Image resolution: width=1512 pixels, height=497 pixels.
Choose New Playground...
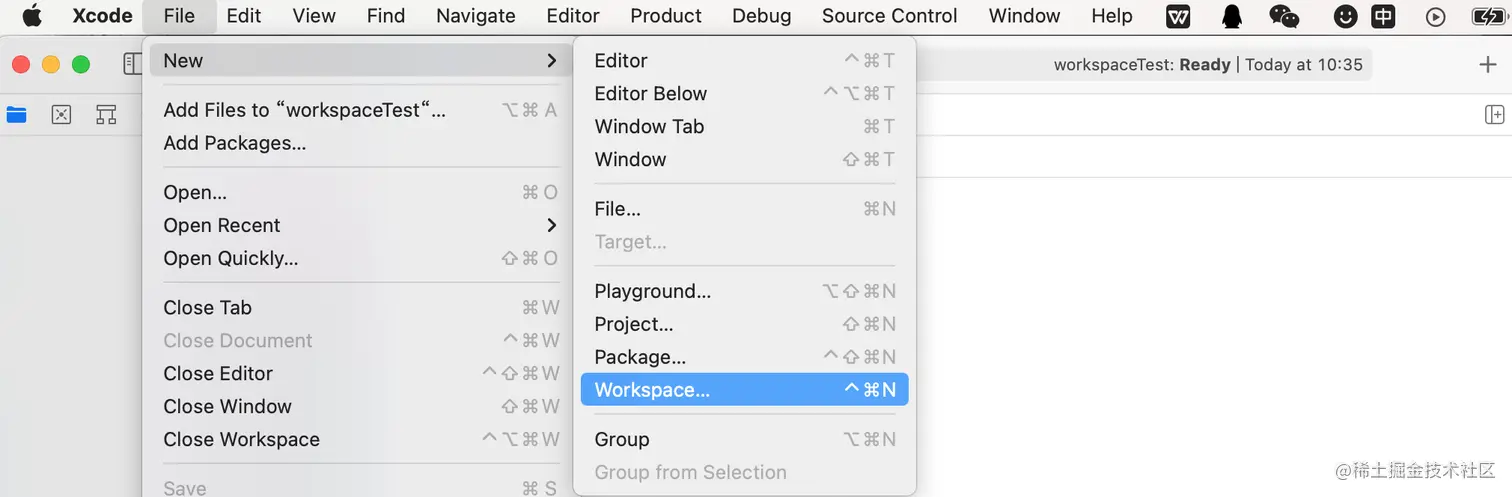[x=744, y=291]
